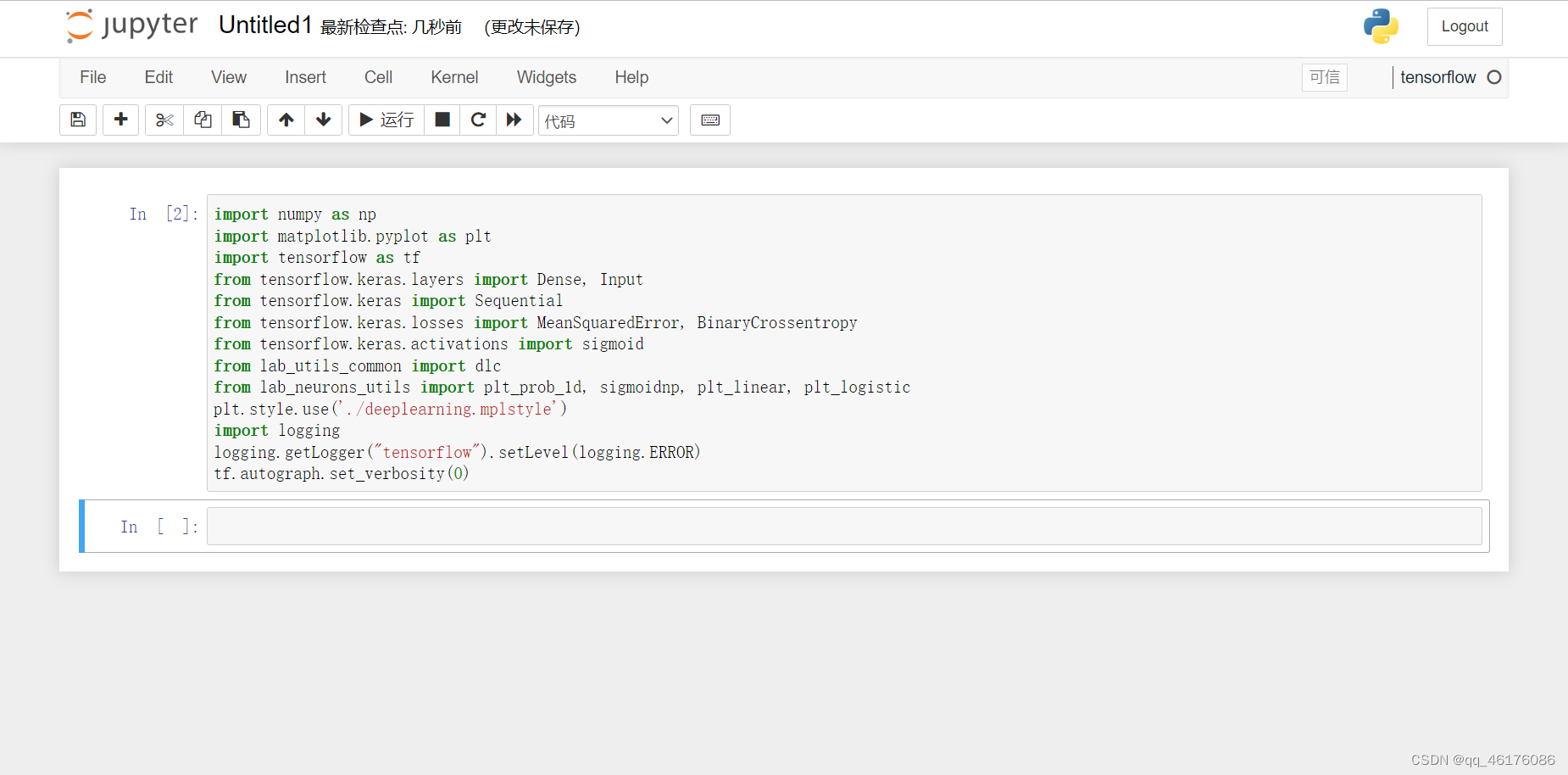Screen dimensions: 1568x775
Task: Click the kernel idle indicator circle
Action: (x=1494, y=77)
